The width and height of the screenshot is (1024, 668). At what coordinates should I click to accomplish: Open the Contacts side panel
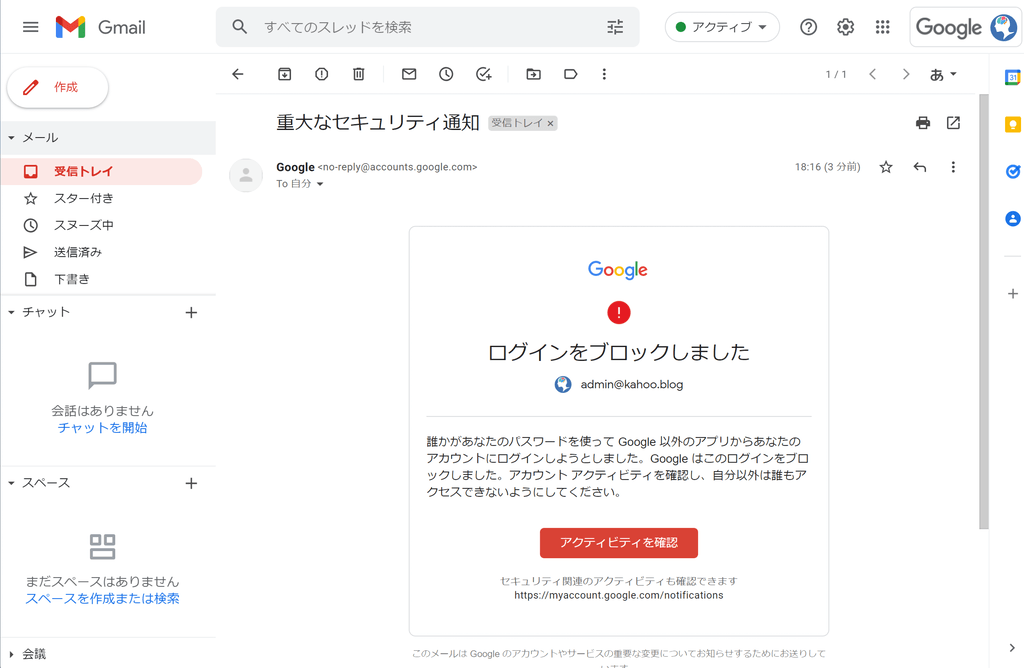(1012, 219)
